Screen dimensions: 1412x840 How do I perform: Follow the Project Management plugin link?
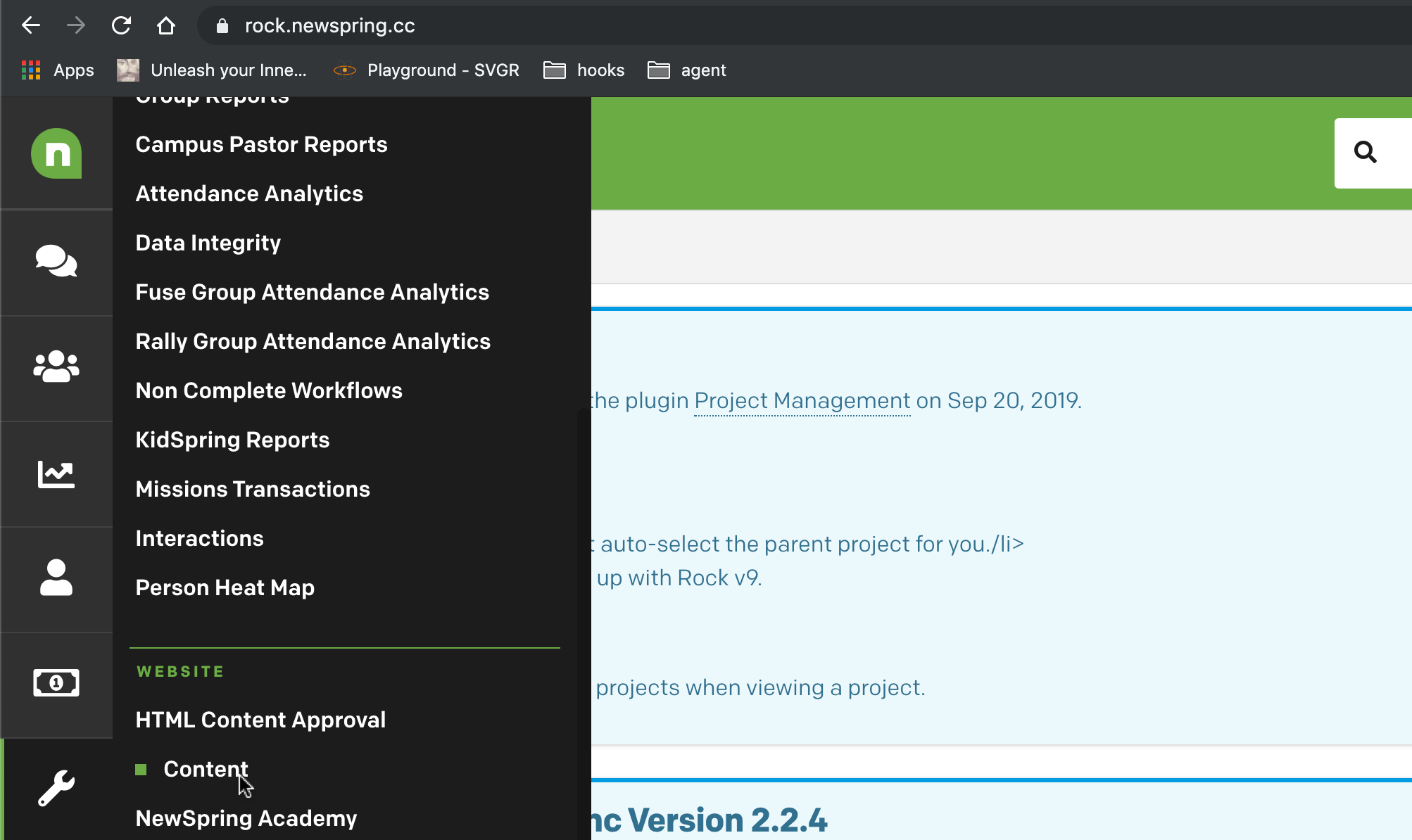click(x=802, y=400)
